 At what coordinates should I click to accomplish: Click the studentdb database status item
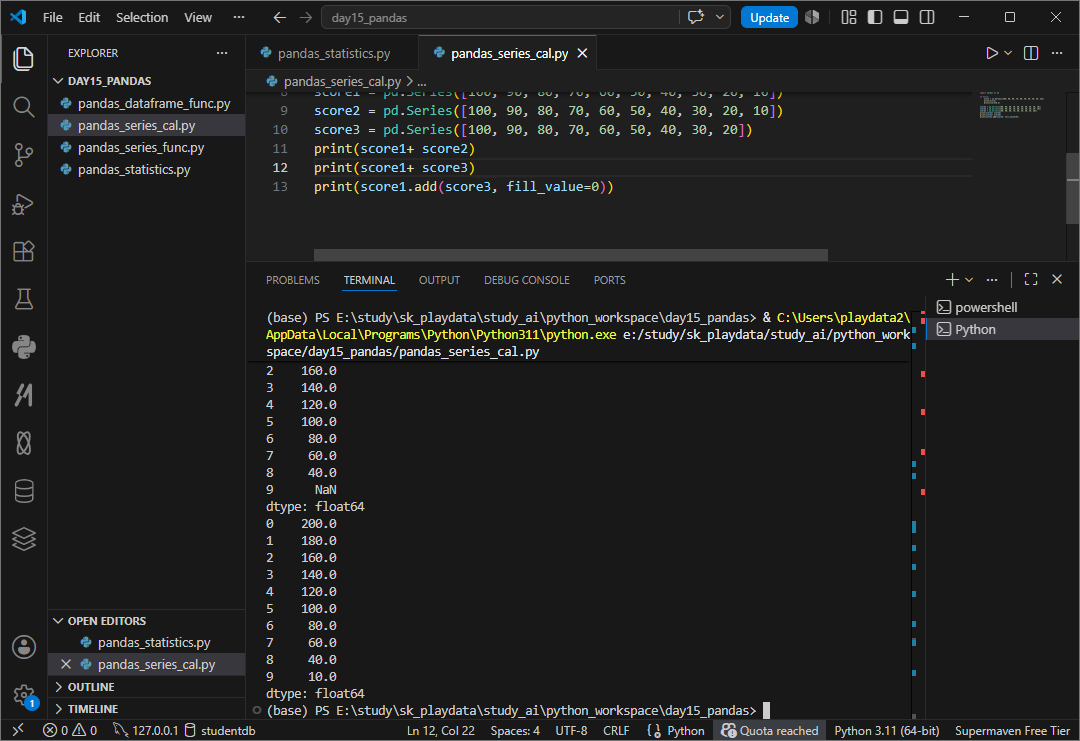click(220, 731)
